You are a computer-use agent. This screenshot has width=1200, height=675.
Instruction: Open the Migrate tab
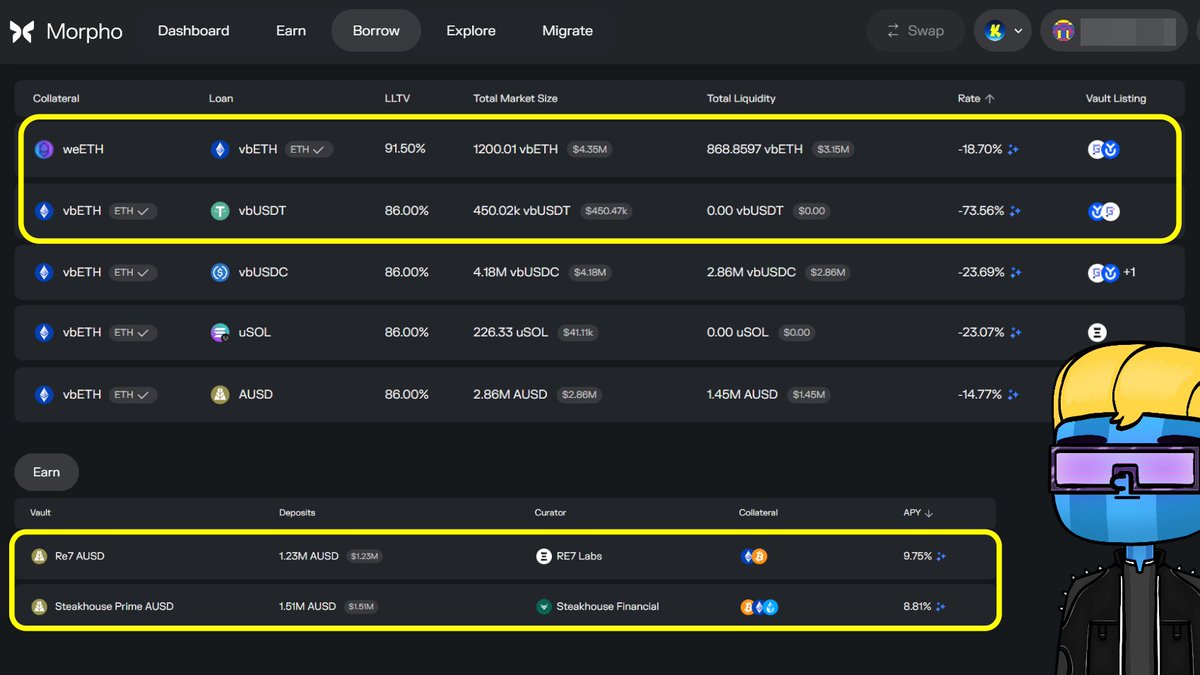tap(567, 31)
